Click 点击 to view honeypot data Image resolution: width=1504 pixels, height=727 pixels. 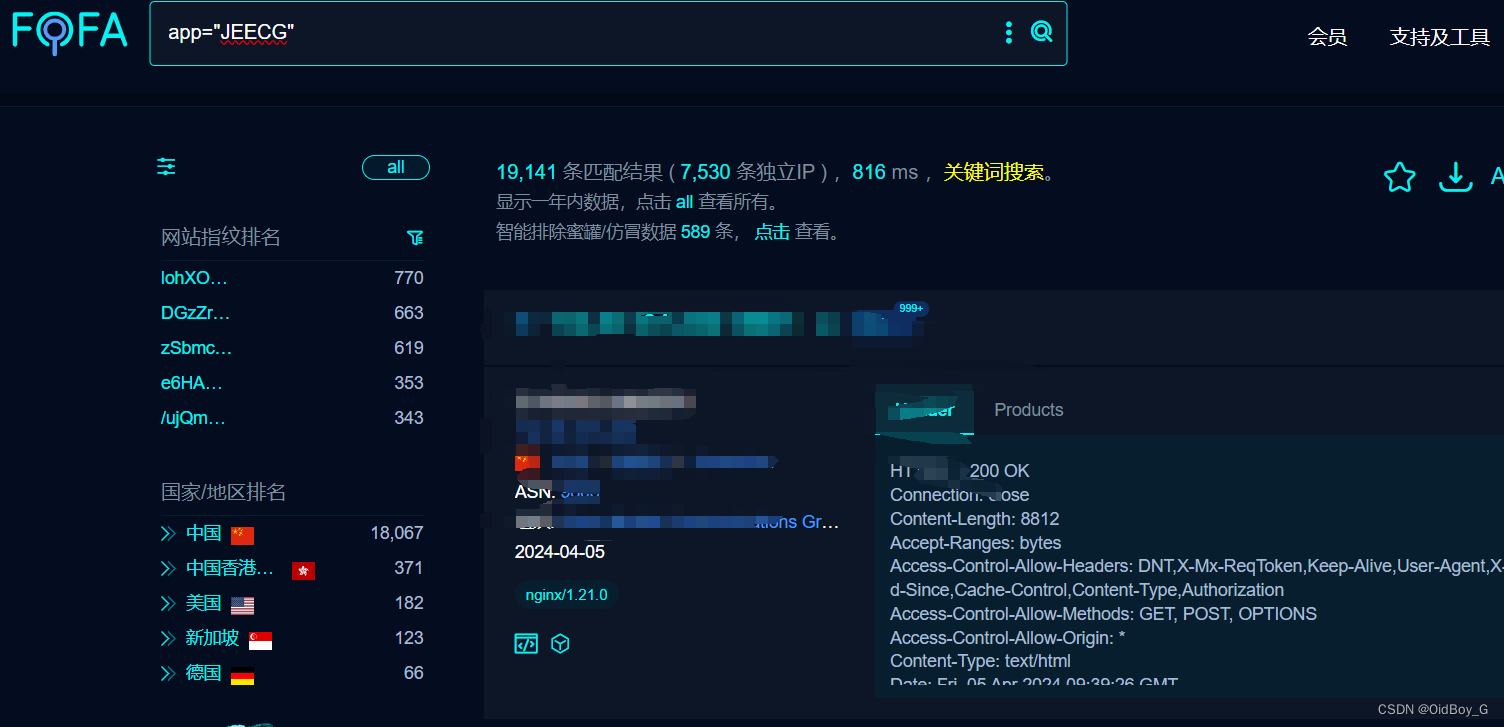772,232
